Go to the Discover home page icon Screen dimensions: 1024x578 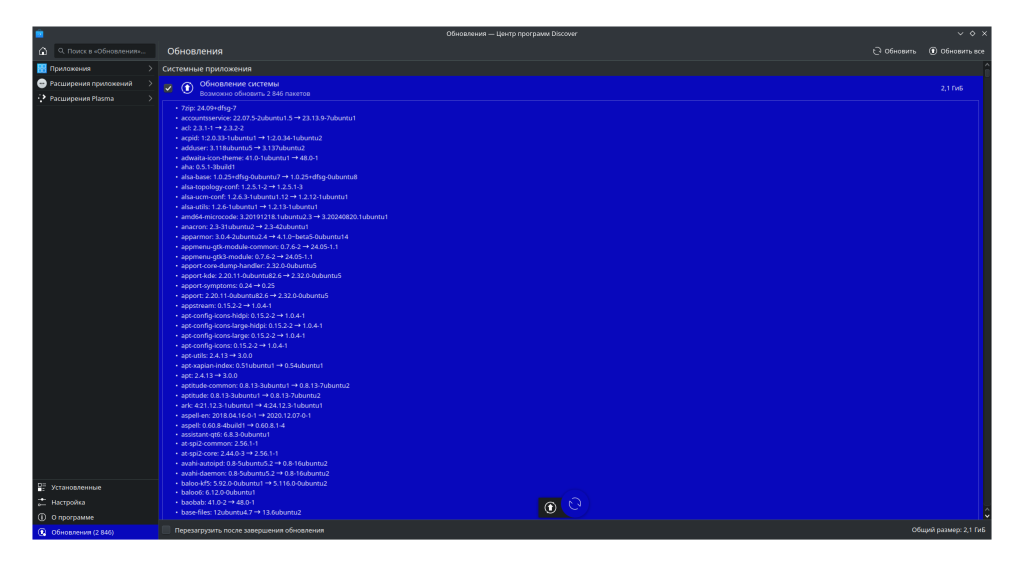(42, 51)
